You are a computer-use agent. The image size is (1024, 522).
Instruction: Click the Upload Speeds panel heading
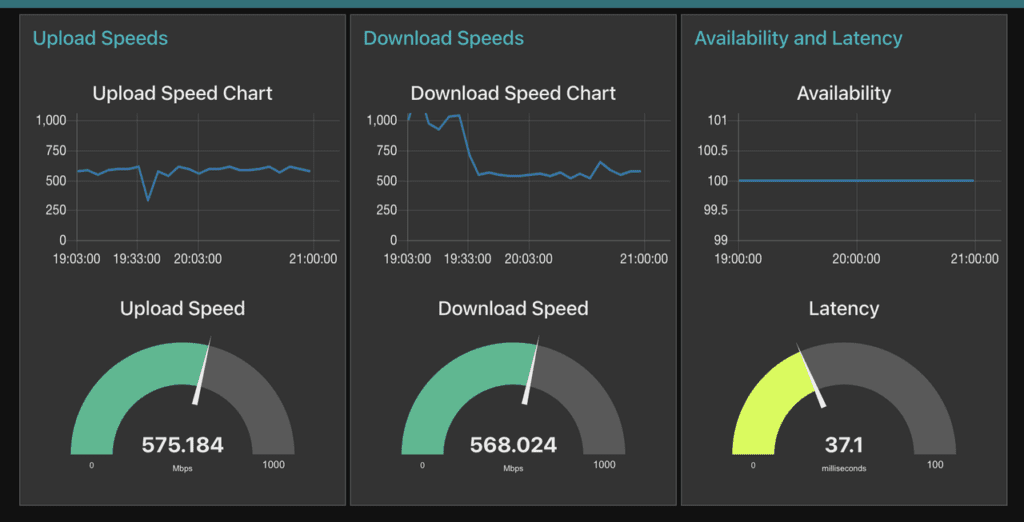point(100,39)
